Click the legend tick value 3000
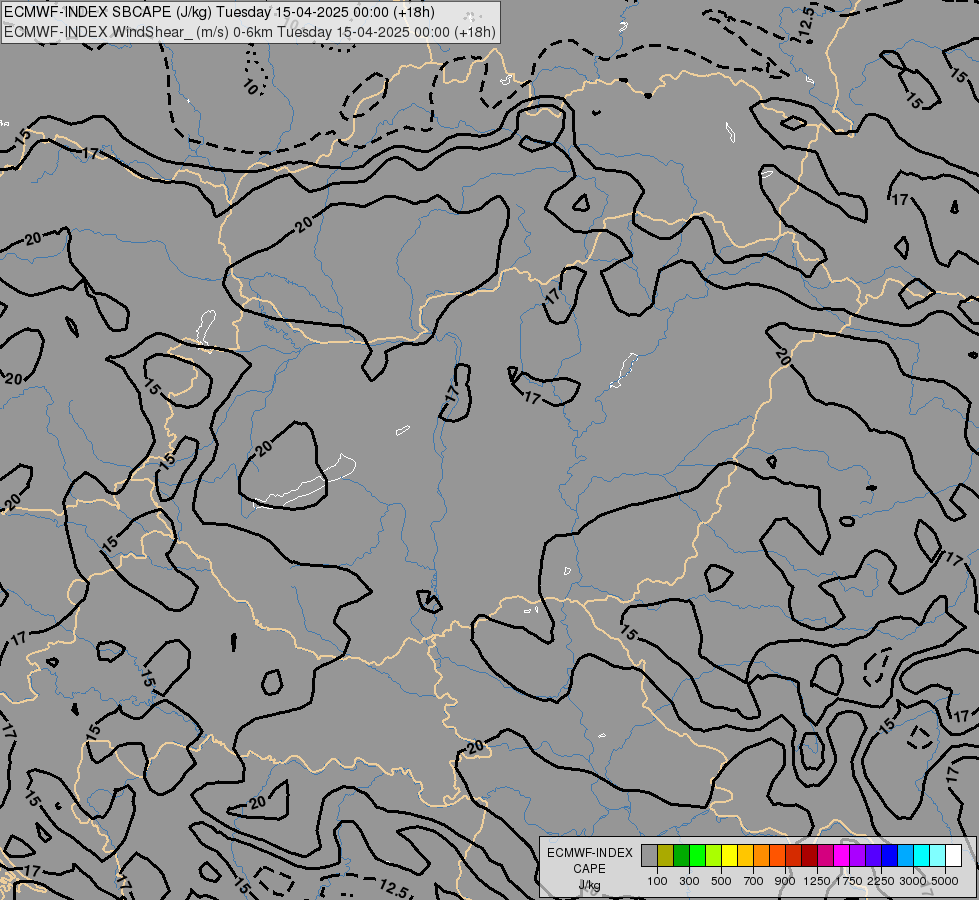Image resolution: width=979 pixels, height=900 pixels. 913,881
